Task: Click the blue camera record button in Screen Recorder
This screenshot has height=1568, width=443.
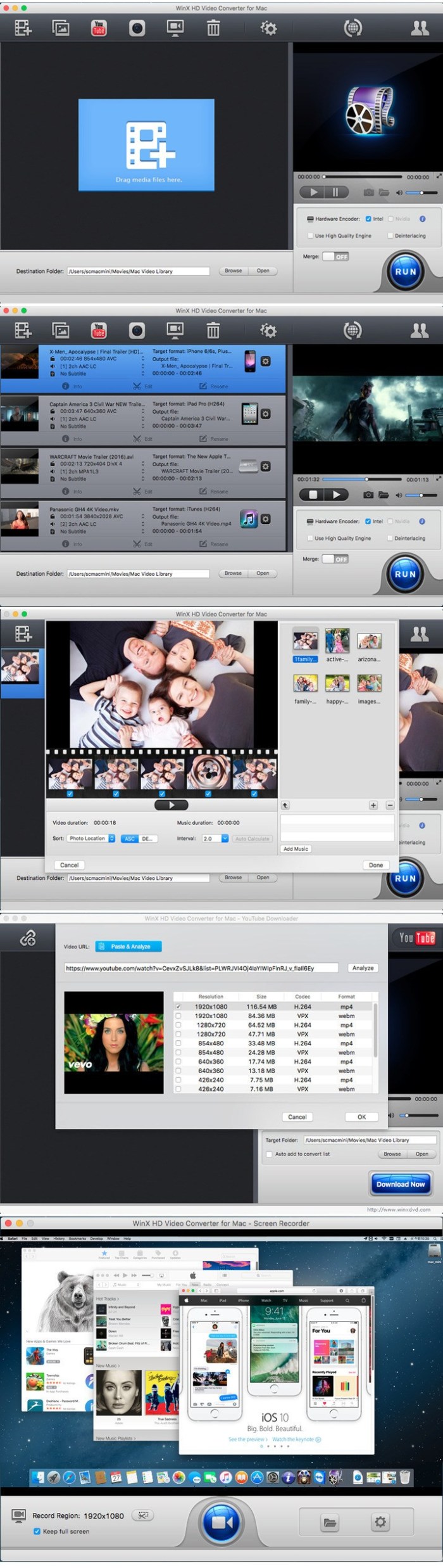Action: pos(221,1522)
